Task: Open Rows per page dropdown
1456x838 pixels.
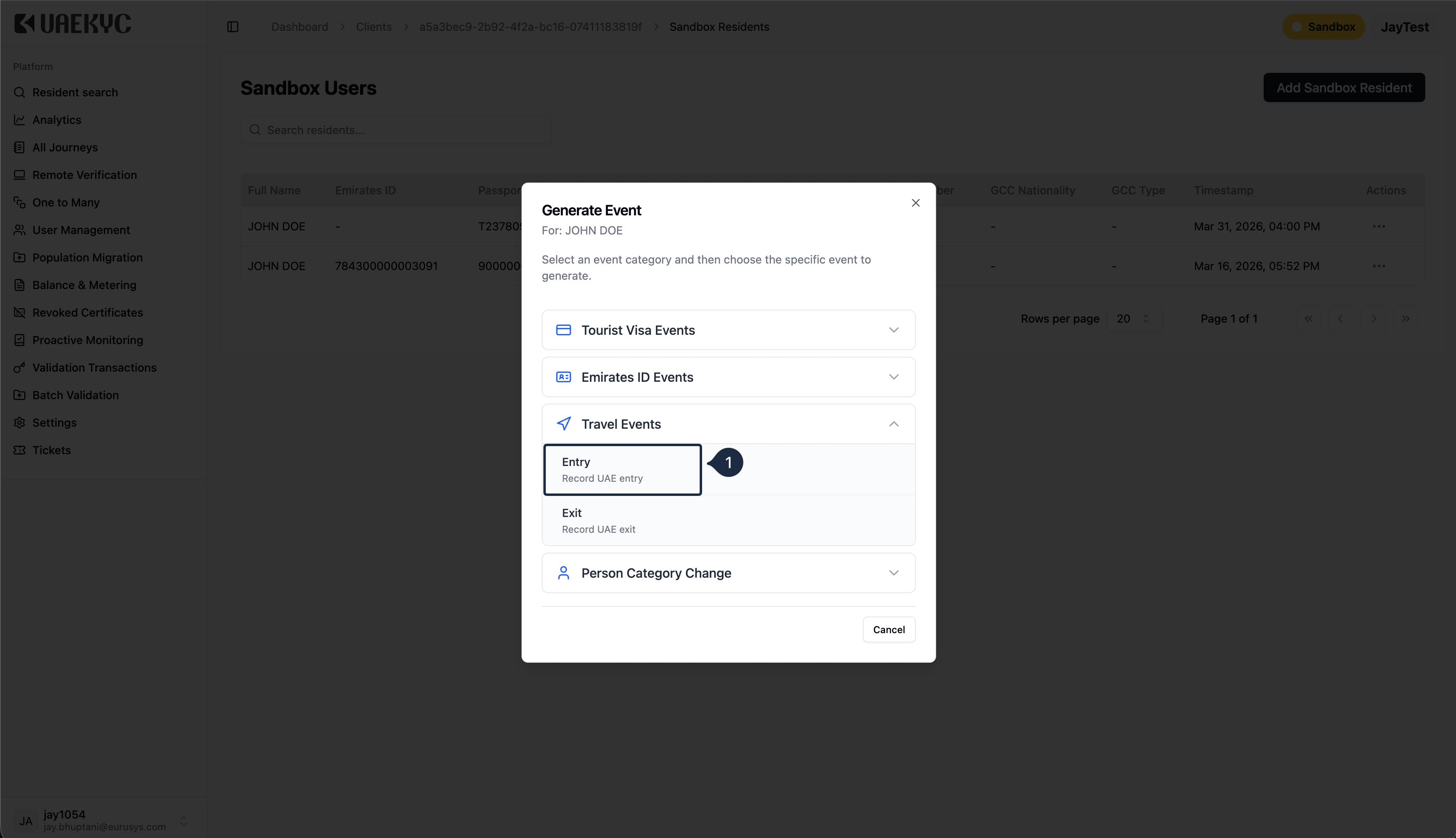Action: click(1132, 319)
